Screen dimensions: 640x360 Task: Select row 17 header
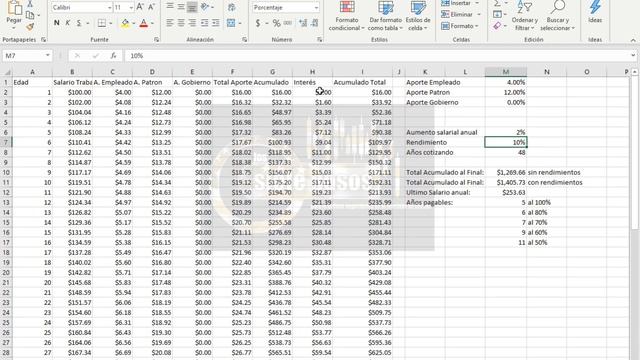click(6, 242)
